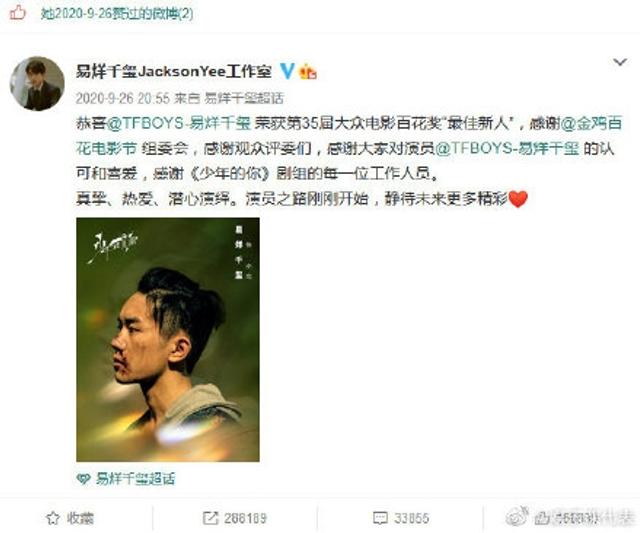Click the comment bubble icon
The height and width of the screenshot is (533, 640).
click(x=380, y=518)
